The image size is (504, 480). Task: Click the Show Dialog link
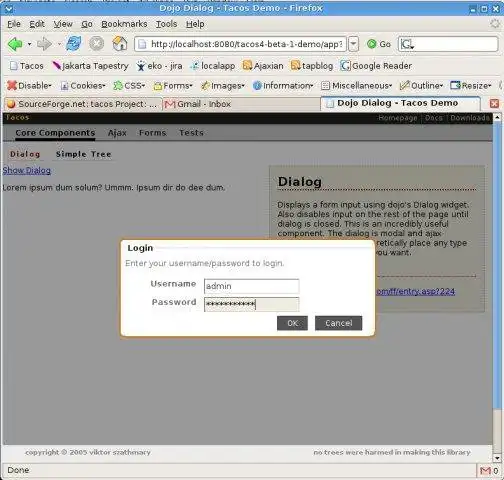[x=27, y=171]
